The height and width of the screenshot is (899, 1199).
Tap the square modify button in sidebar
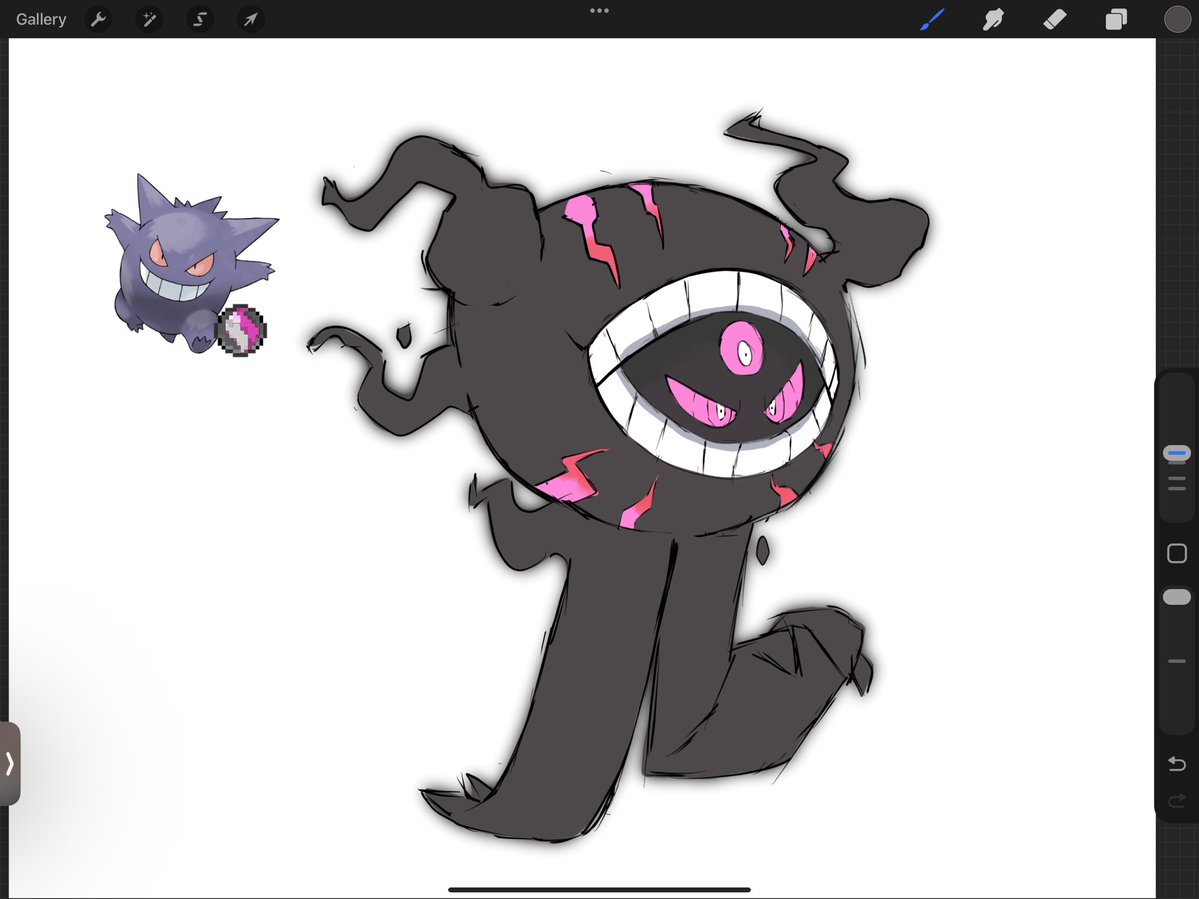point(1177,553)
